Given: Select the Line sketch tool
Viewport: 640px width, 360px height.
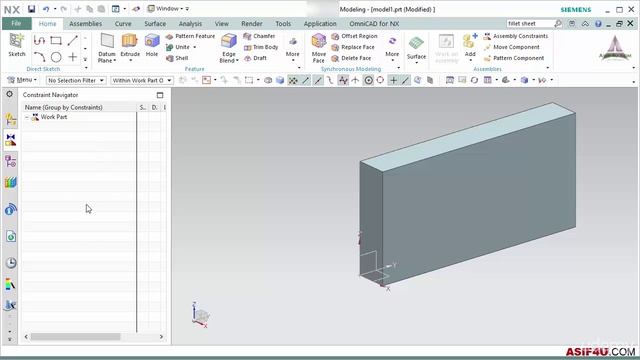Looking at the screenshot, I should pyautogui.click(x=73, y=40).
